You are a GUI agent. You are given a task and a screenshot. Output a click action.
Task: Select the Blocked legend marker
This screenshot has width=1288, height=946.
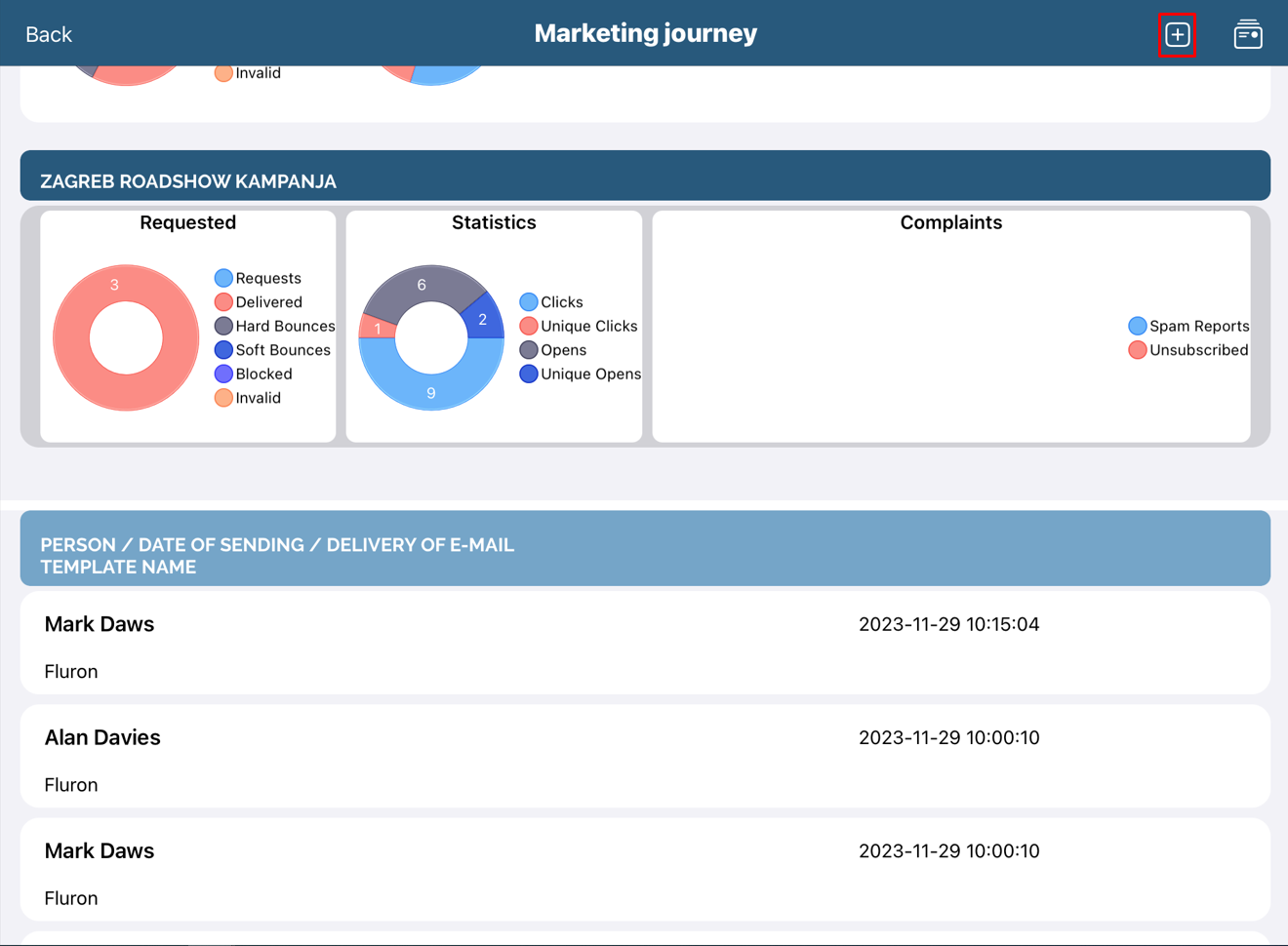coord(223,374)
